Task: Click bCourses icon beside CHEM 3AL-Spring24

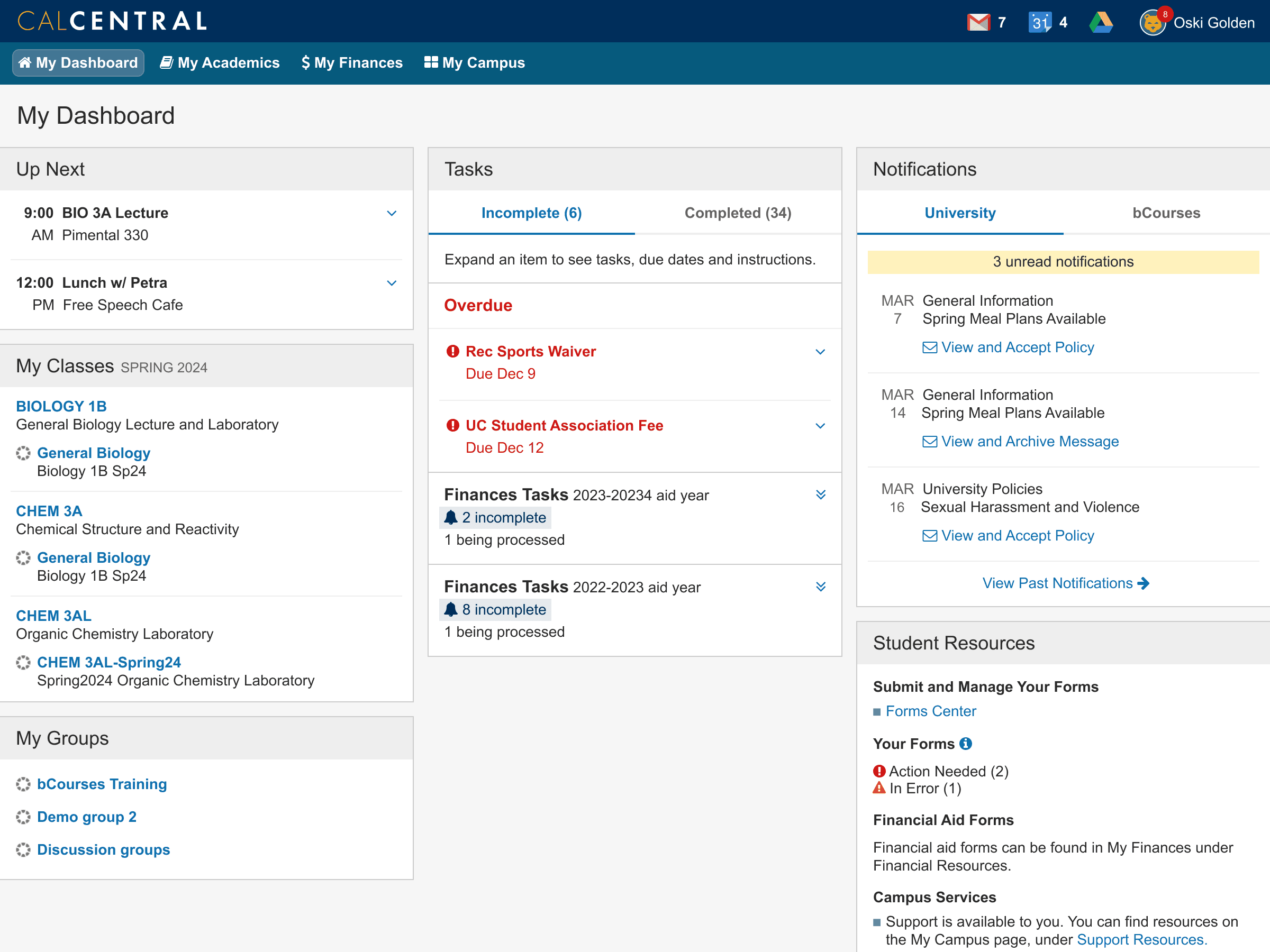Action: (x=23, y=663)
